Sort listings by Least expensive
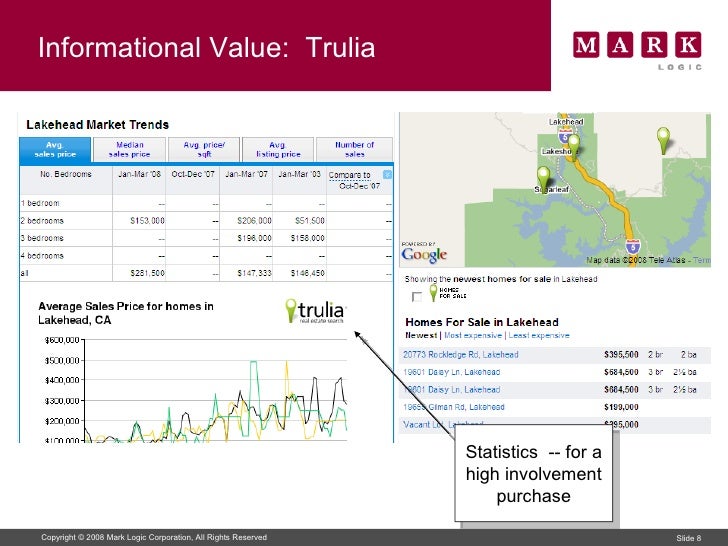Screen dimensions: 728x546 pos(539,335)
